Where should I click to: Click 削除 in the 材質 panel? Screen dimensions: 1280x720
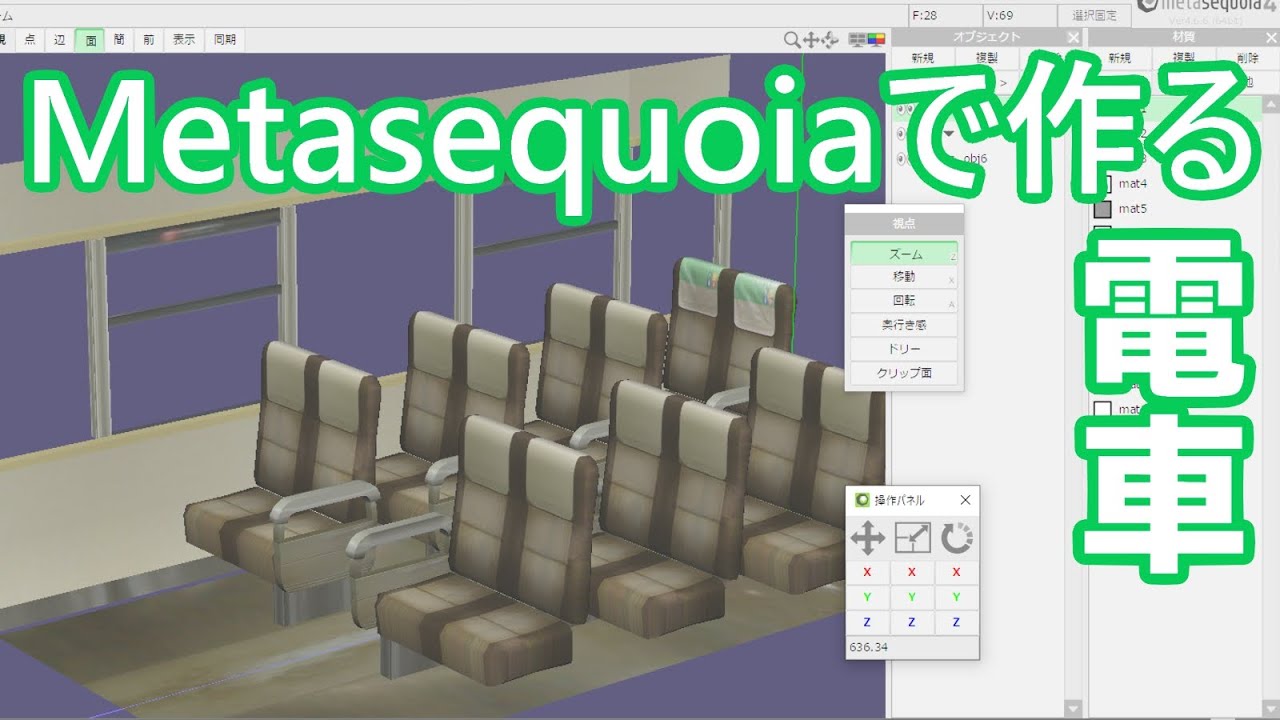click(x=1246, y=58)
